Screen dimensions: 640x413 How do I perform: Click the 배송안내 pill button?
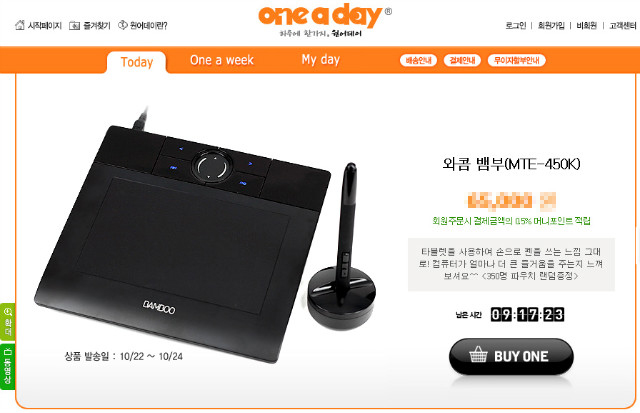(x=418, y=60)
